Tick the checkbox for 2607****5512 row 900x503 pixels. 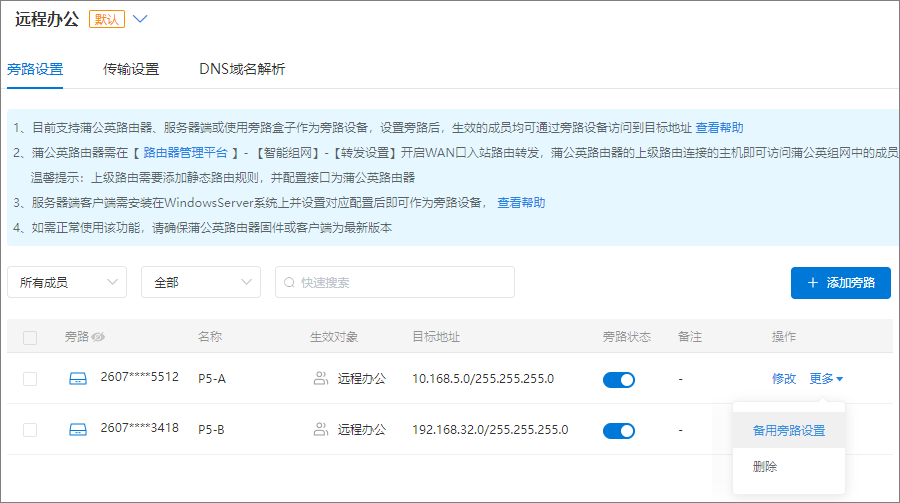[x=30, y=379]
